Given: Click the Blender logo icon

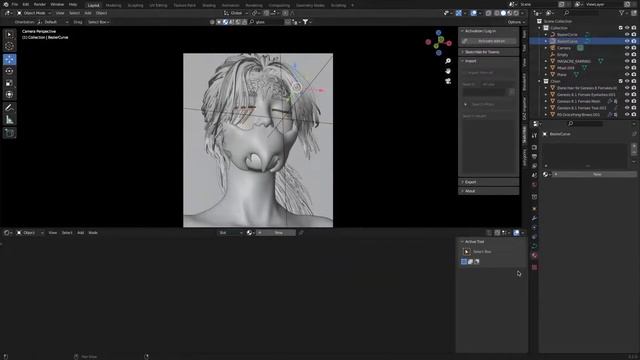Looking at the screenshot, I should (x=6, y=4).
